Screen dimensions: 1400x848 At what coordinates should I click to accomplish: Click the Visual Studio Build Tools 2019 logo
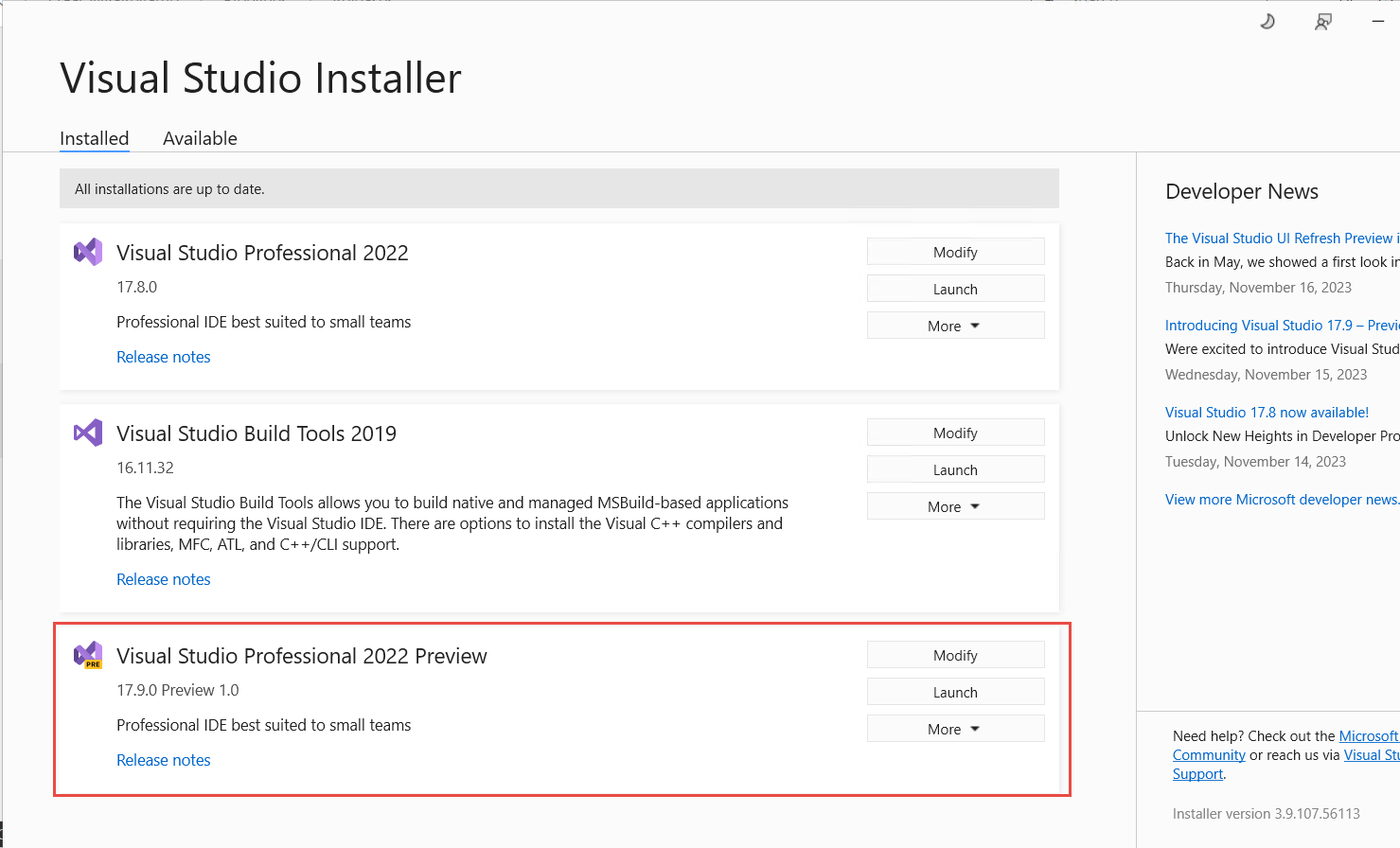click(x=88, y=433)
